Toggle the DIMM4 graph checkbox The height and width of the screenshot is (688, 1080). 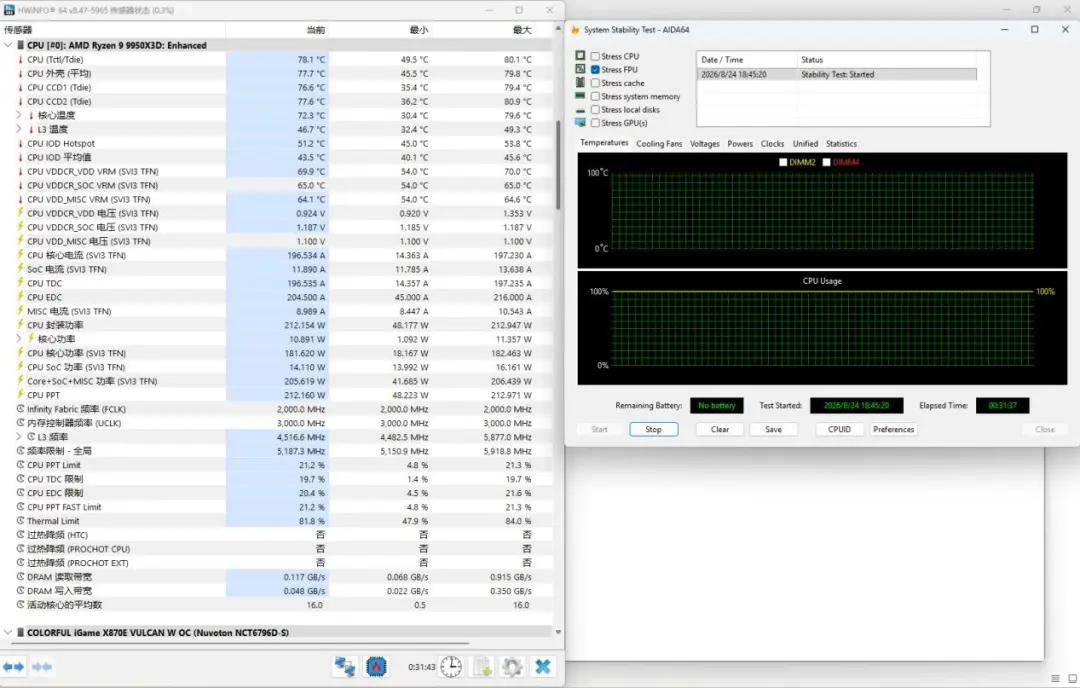tap(827, 163)
